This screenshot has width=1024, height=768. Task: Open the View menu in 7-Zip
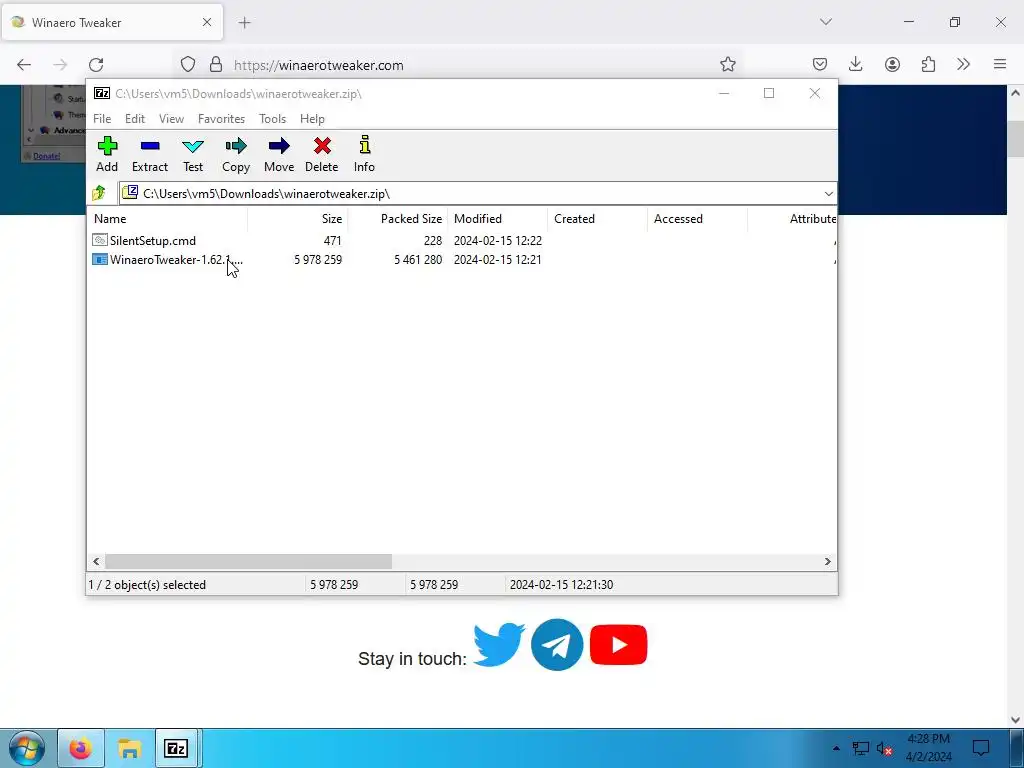(x=171, y=119)
